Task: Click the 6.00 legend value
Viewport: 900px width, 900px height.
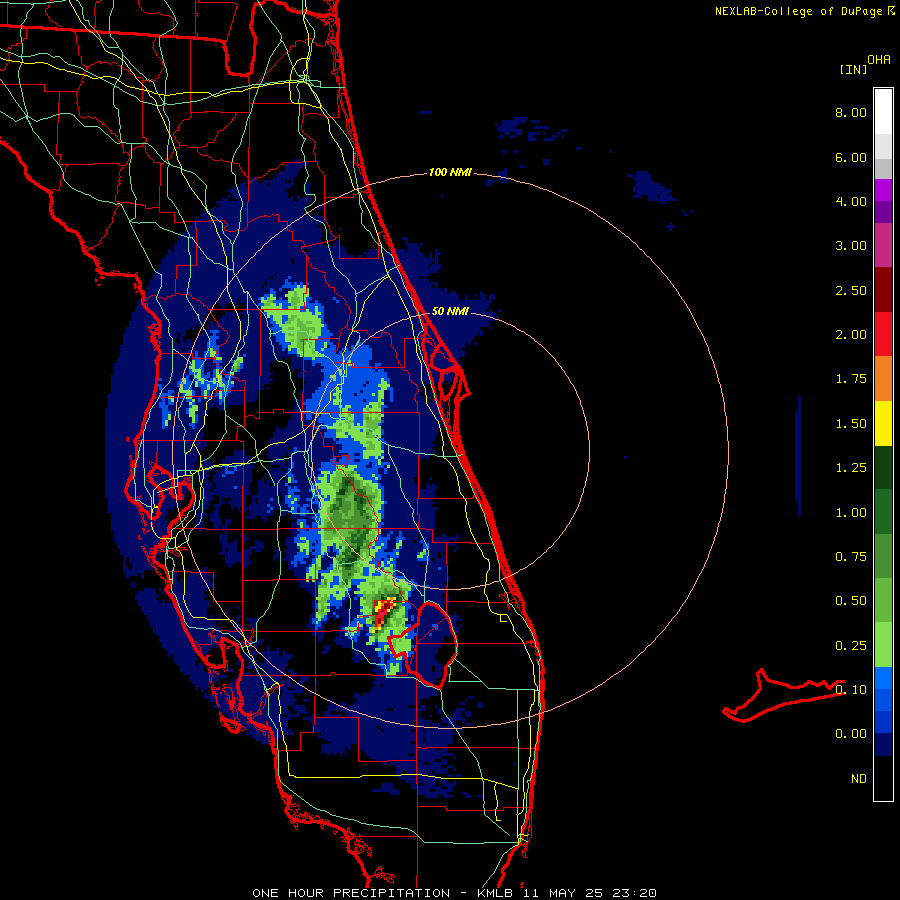Action: point(851,157)
